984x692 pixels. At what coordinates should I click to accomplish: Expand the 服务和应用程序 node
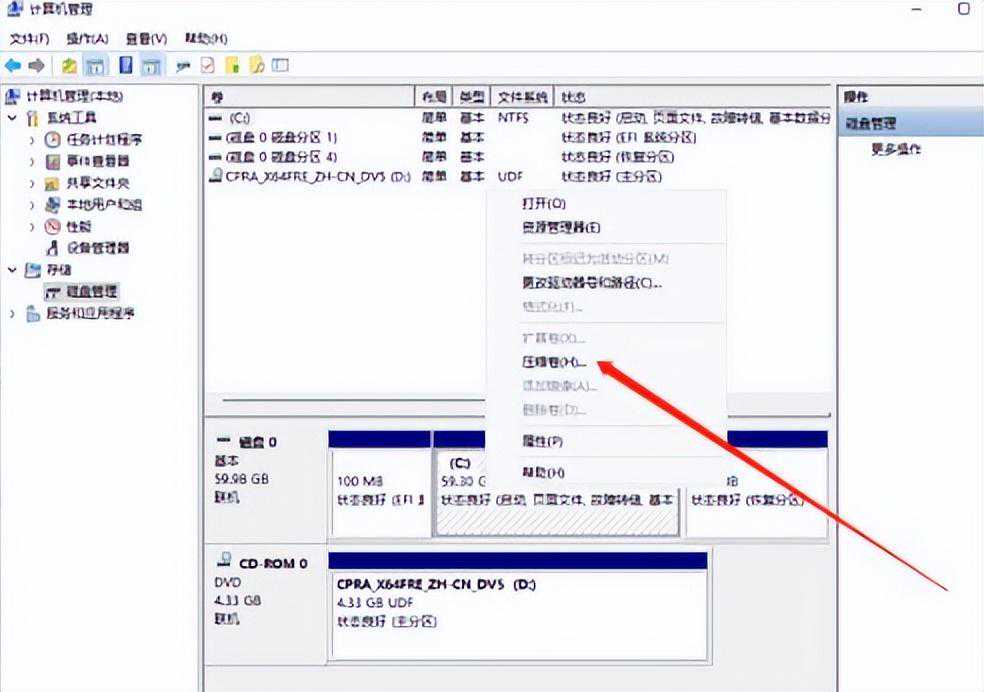(12, 313)
